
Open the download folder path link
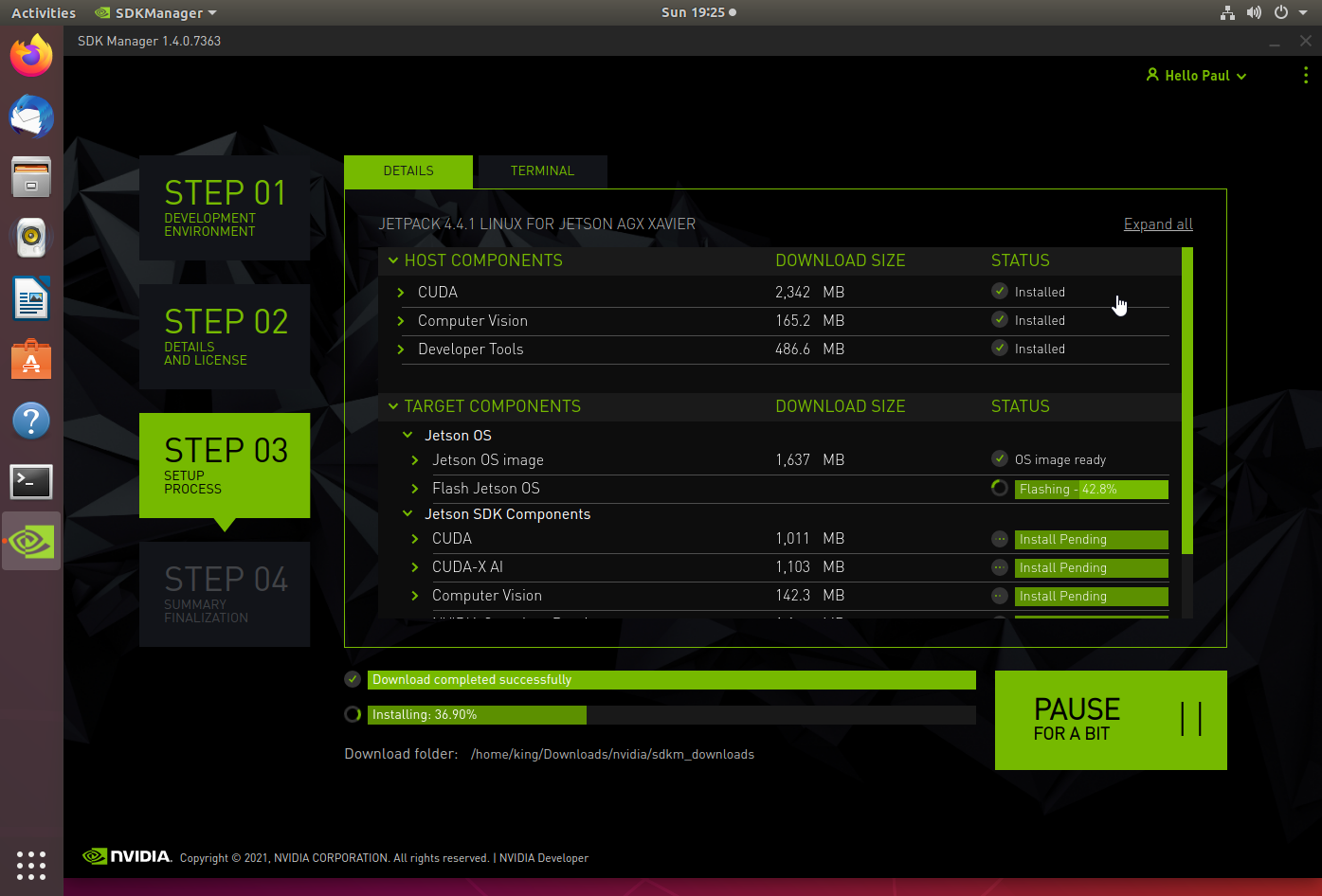pyautogui.click(x=612, y=754)
